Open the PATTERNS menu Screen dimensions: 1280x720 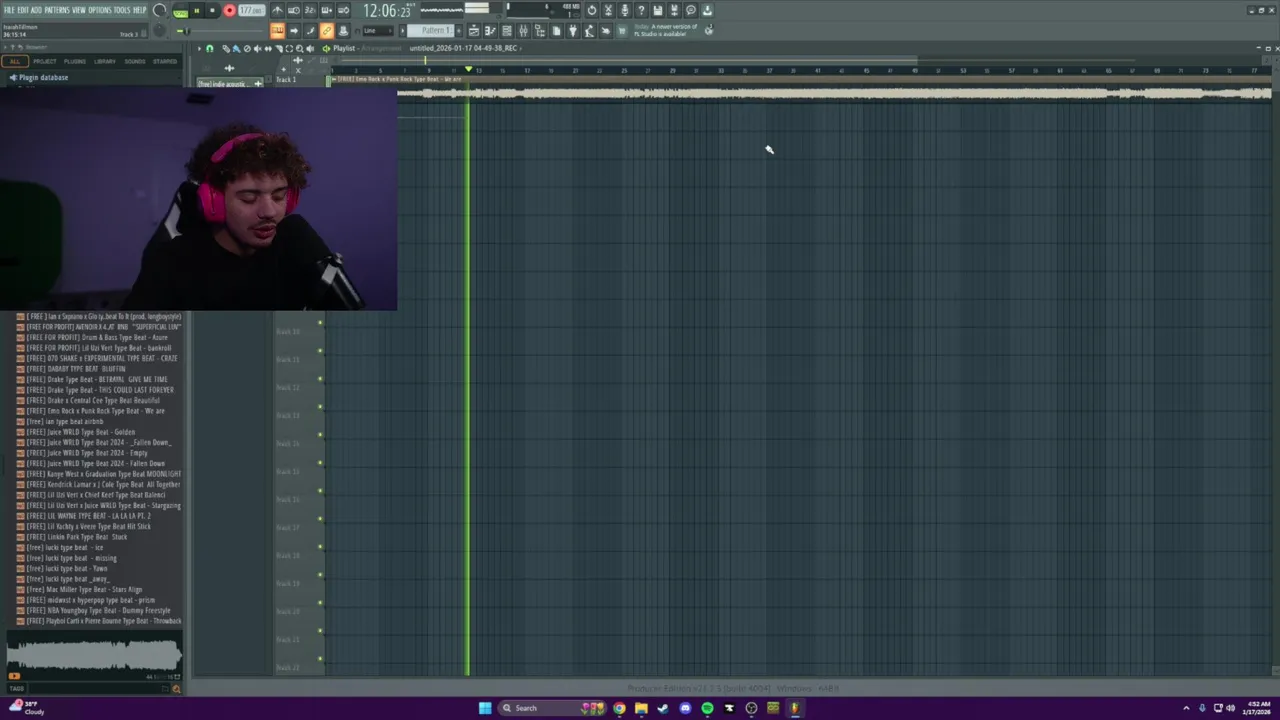click(56, 10)
